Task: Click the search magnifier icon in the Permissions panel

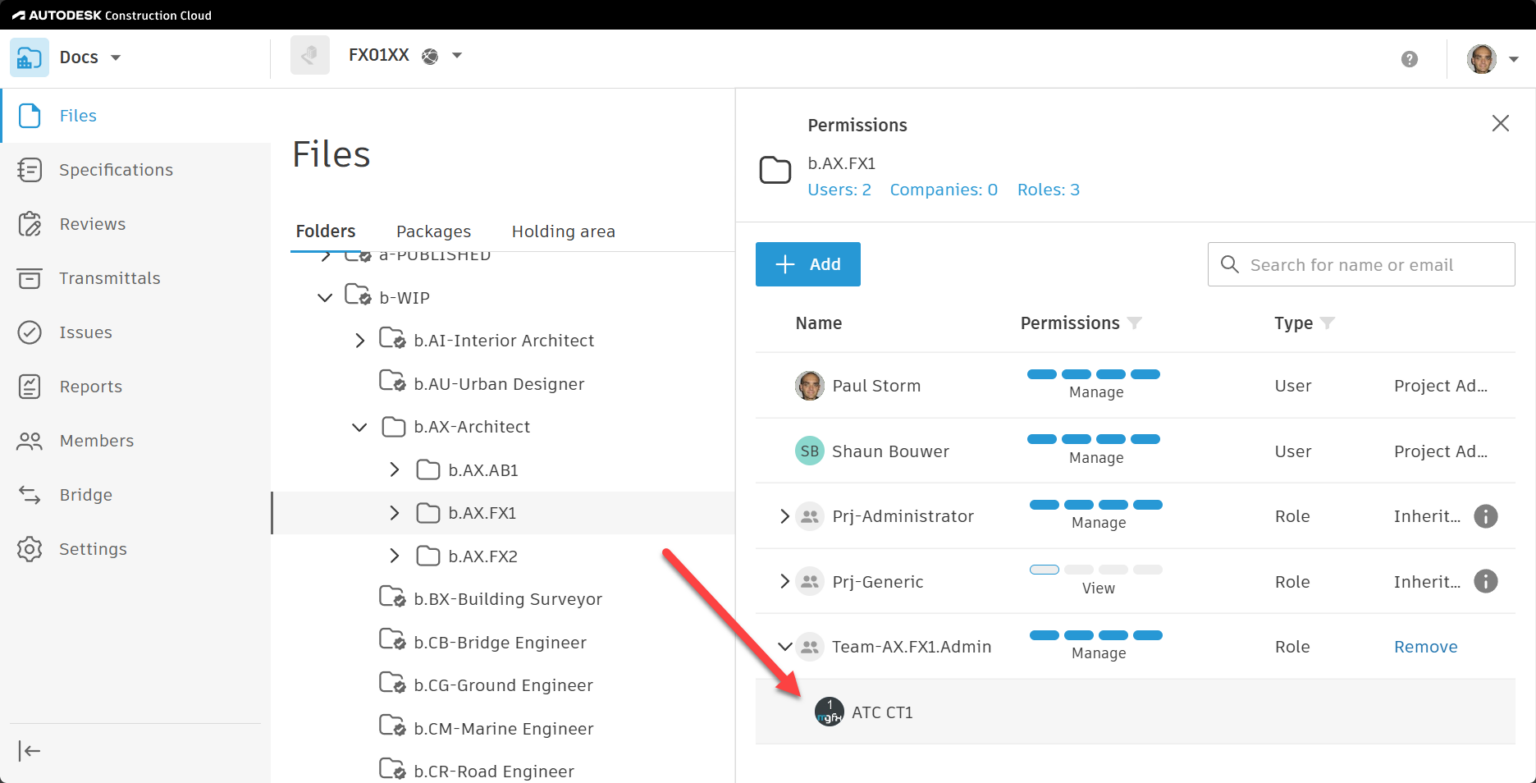Action: [x=1229, y=265]
